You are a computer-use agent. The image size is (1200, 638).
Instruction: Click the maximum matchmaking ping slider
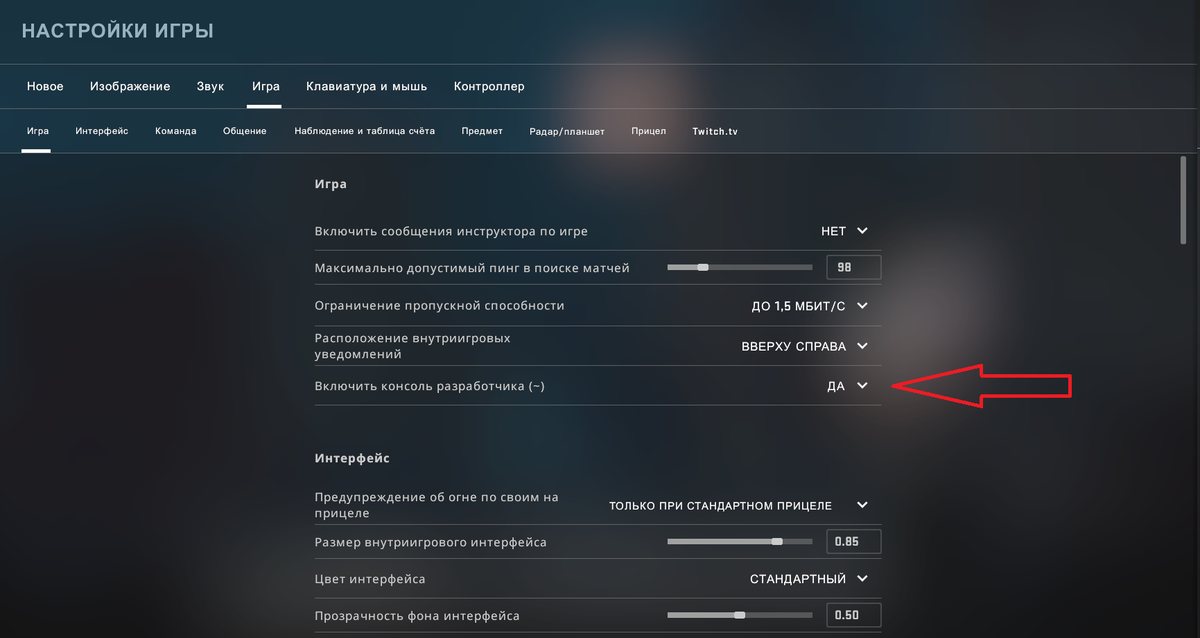tap(740, 267)
